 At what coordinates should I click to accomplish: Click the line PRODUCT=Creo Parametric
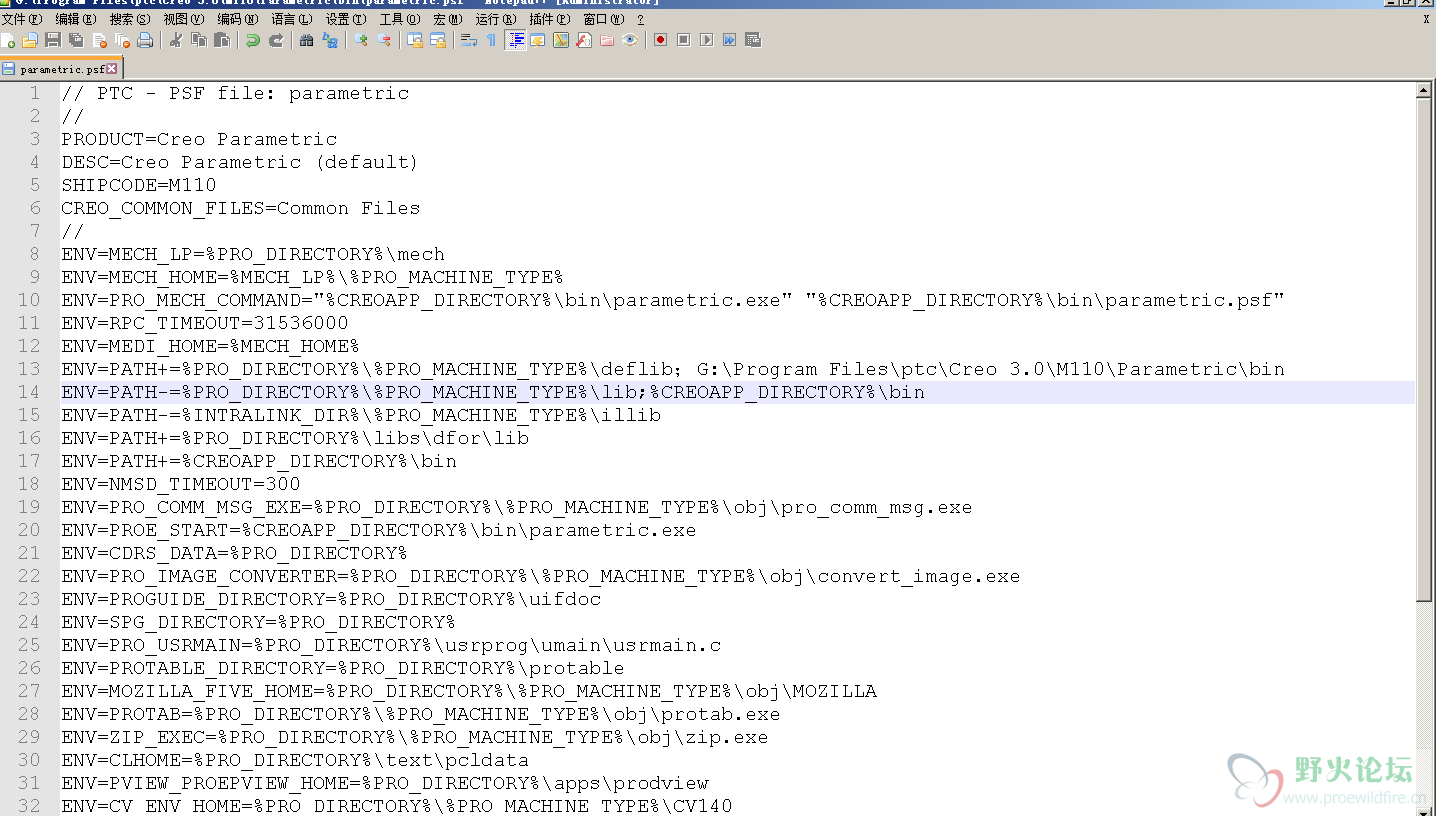(199, 139)
